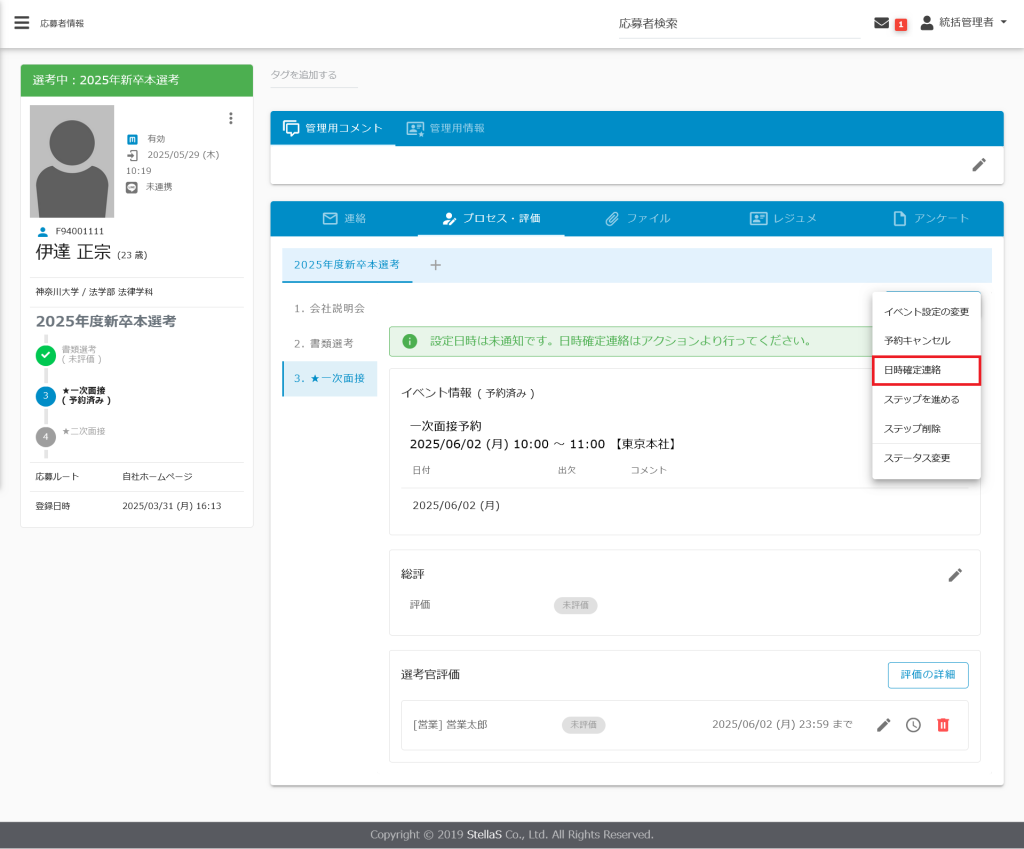Open the hamburger navigation menu
This screenshot has width=1024, height=849.
(x=21, y=23)
